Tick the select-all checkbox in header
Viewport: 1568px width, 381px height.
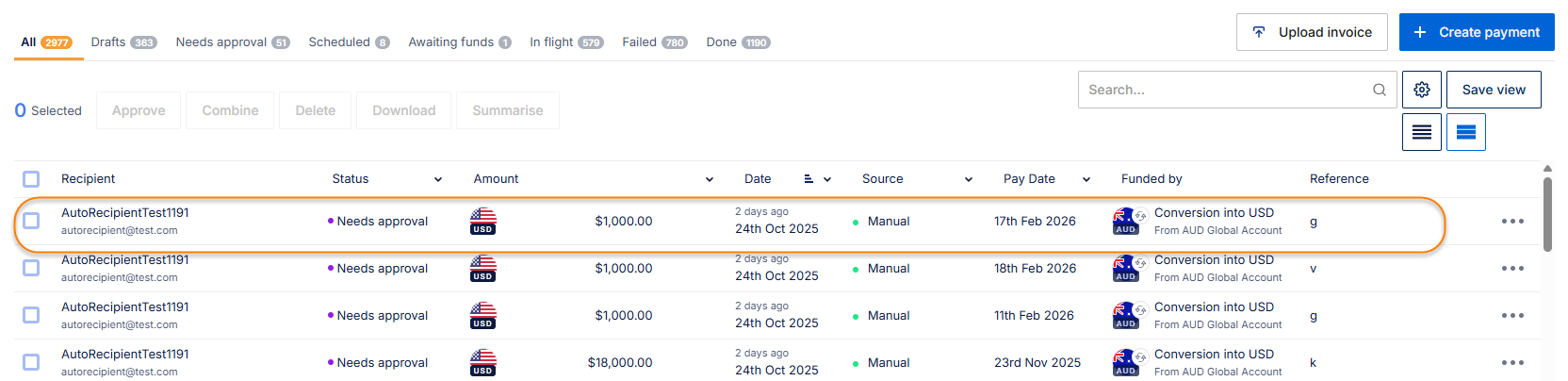(31, 179)
